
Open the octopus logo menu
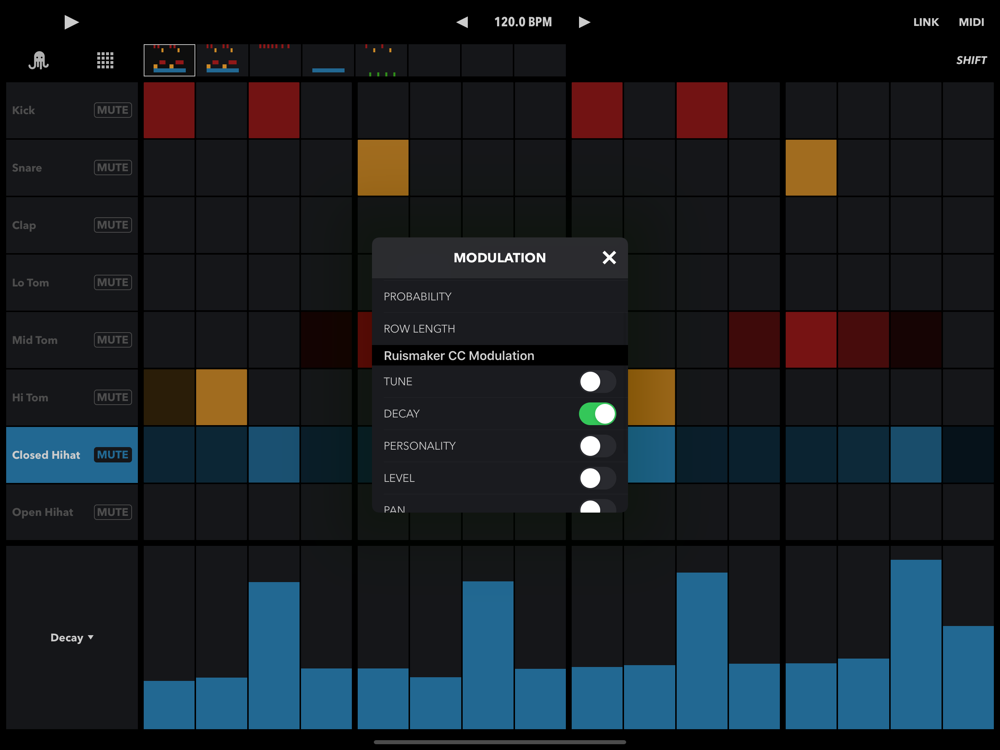point(39,61)
